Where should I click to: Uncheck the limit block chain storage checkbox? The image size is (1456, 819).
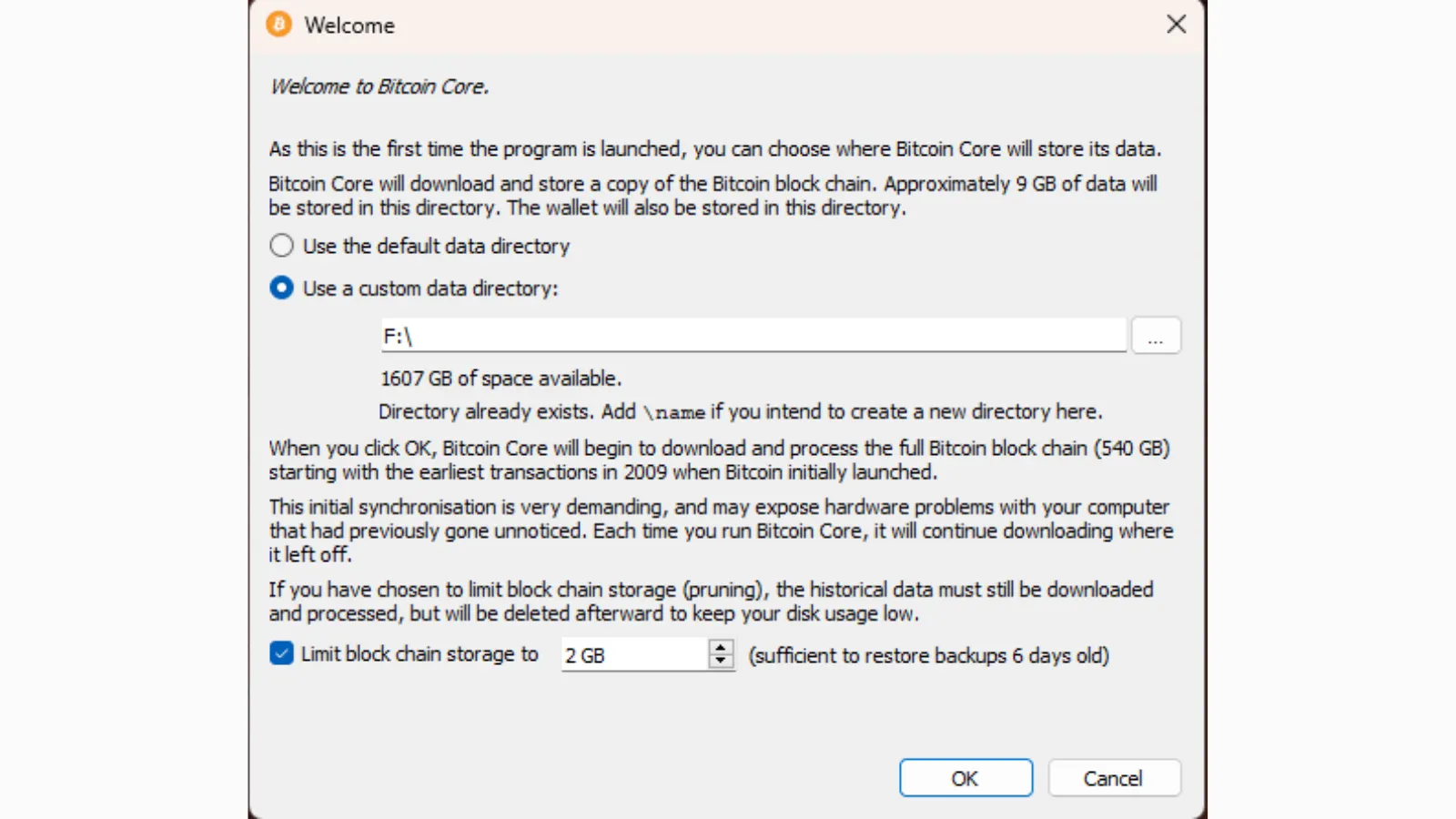point(282,653)
